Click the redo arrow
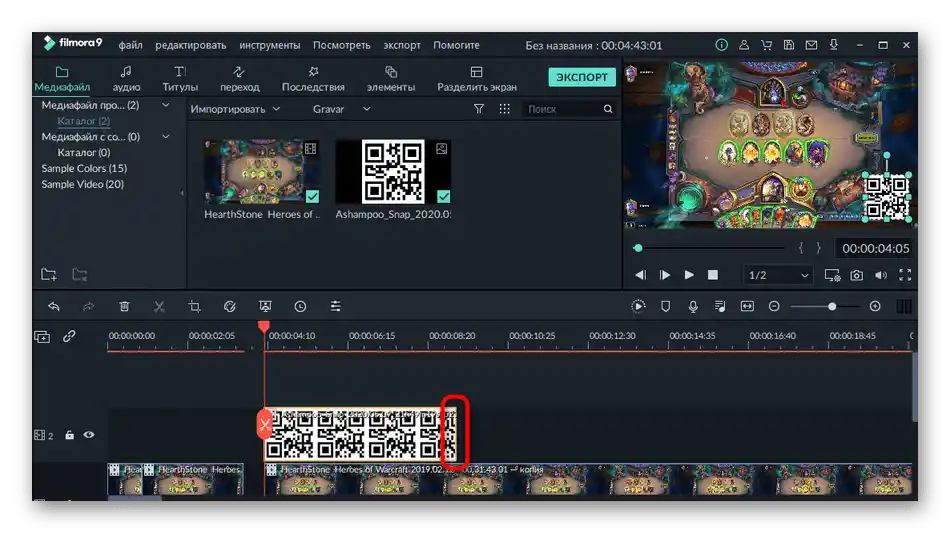Screen dimensions: 950x533 pos(88,306)
